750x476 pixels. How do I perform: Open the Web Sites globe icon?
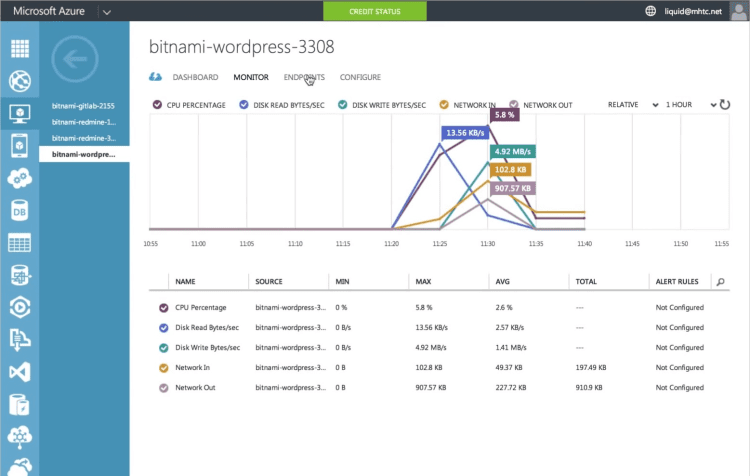20,81
